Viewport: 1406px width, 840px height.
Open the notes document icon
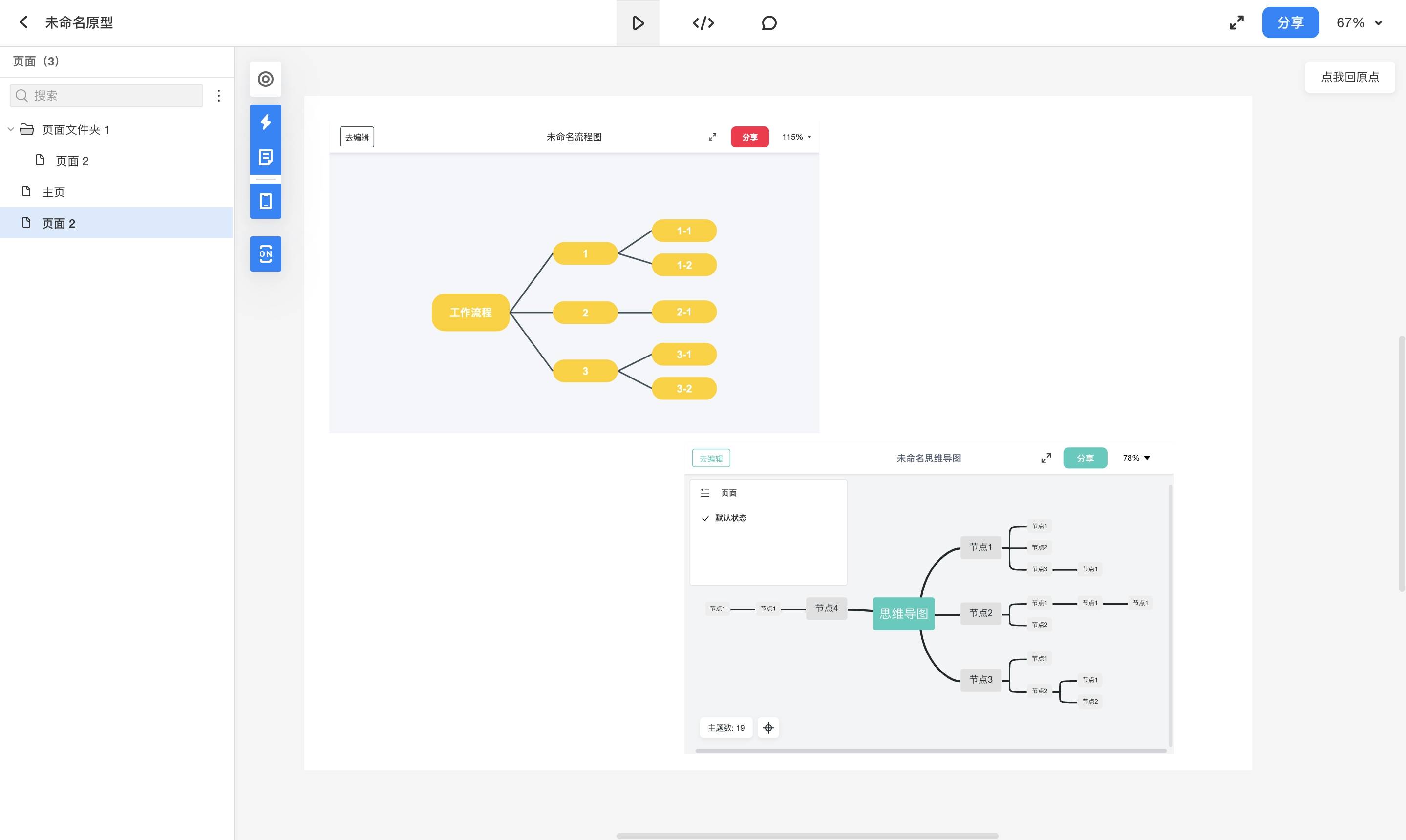tap(266, 157)
